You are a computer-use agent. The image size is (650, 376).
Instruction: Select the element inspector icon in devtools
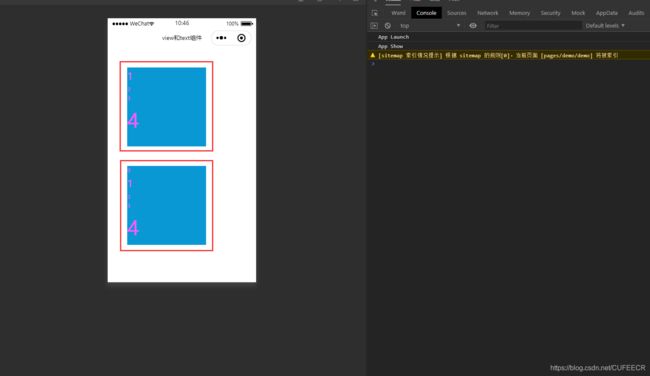375,13
